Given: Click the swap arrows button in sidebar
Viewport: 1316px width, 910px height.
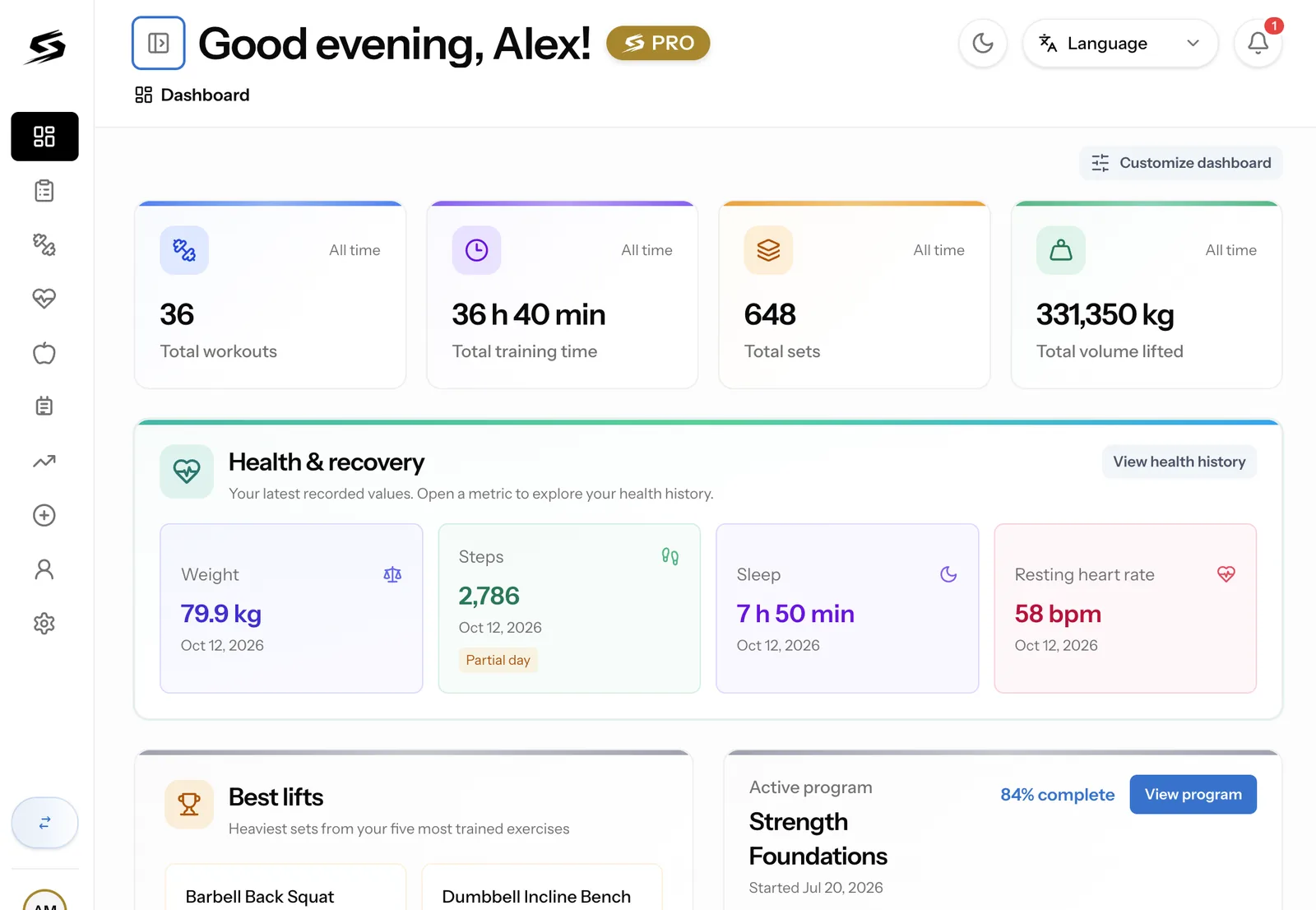Looking at the screenshot, I should [x=44, y=822].
